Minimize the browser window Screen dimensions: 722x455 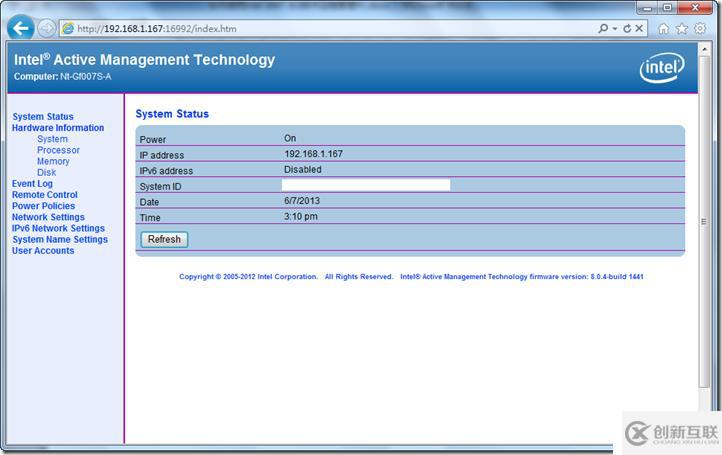click(x=647, y=8)
